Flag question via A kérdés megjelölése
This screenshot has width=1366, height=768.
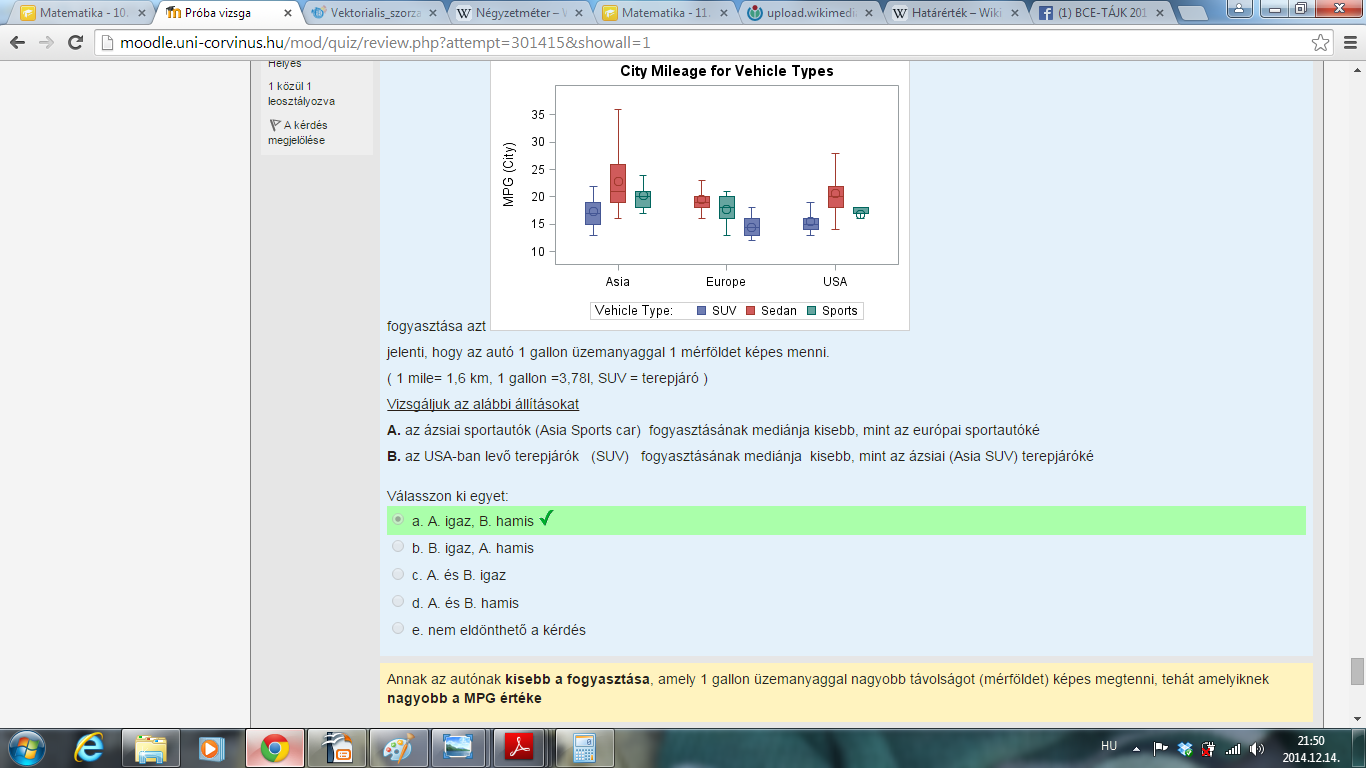pos(297,133)
